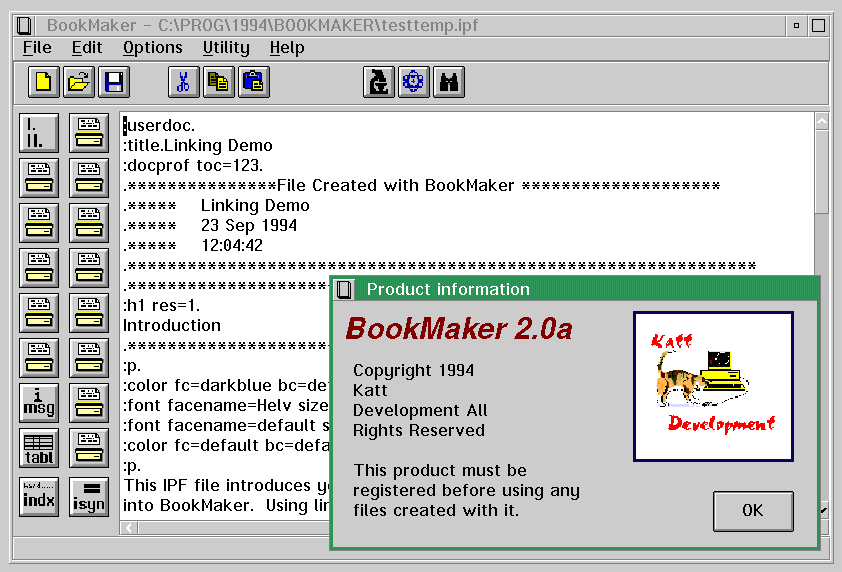Click the atom icon in the toolbar
The height and width of the screenshot is (572, 842).
(x=414, y=82)
